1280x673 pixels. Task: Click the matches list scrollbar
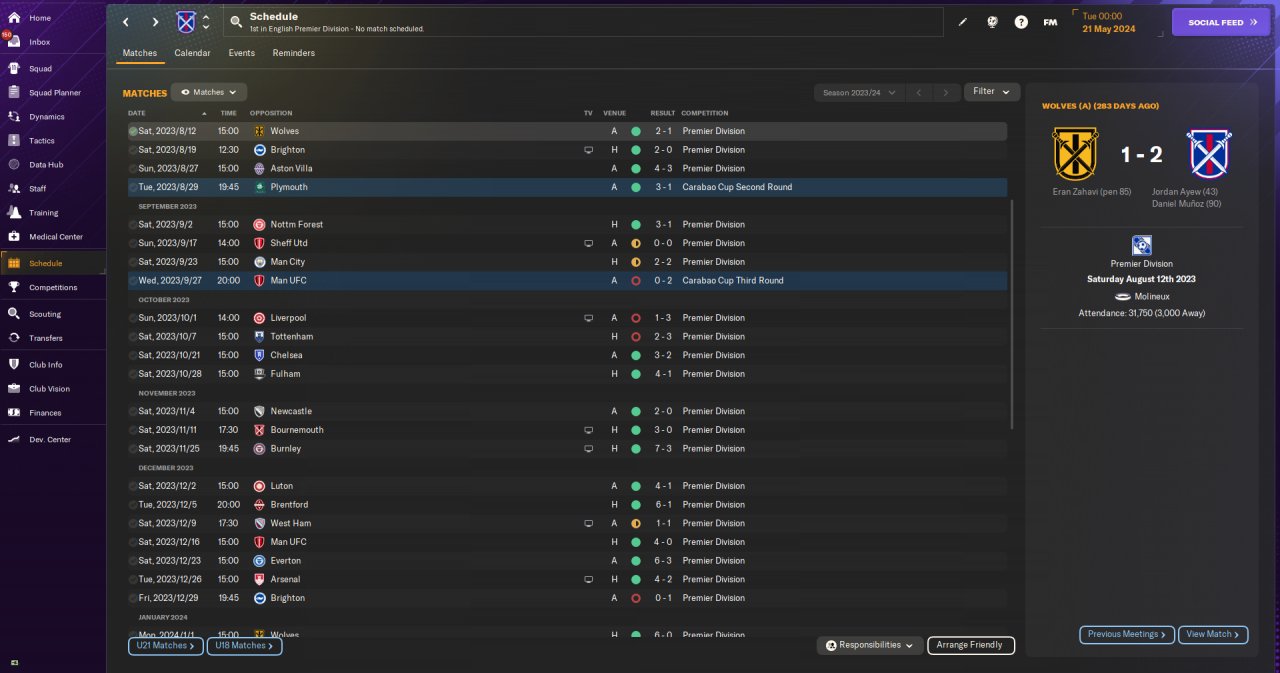(x=1013, y=315)
